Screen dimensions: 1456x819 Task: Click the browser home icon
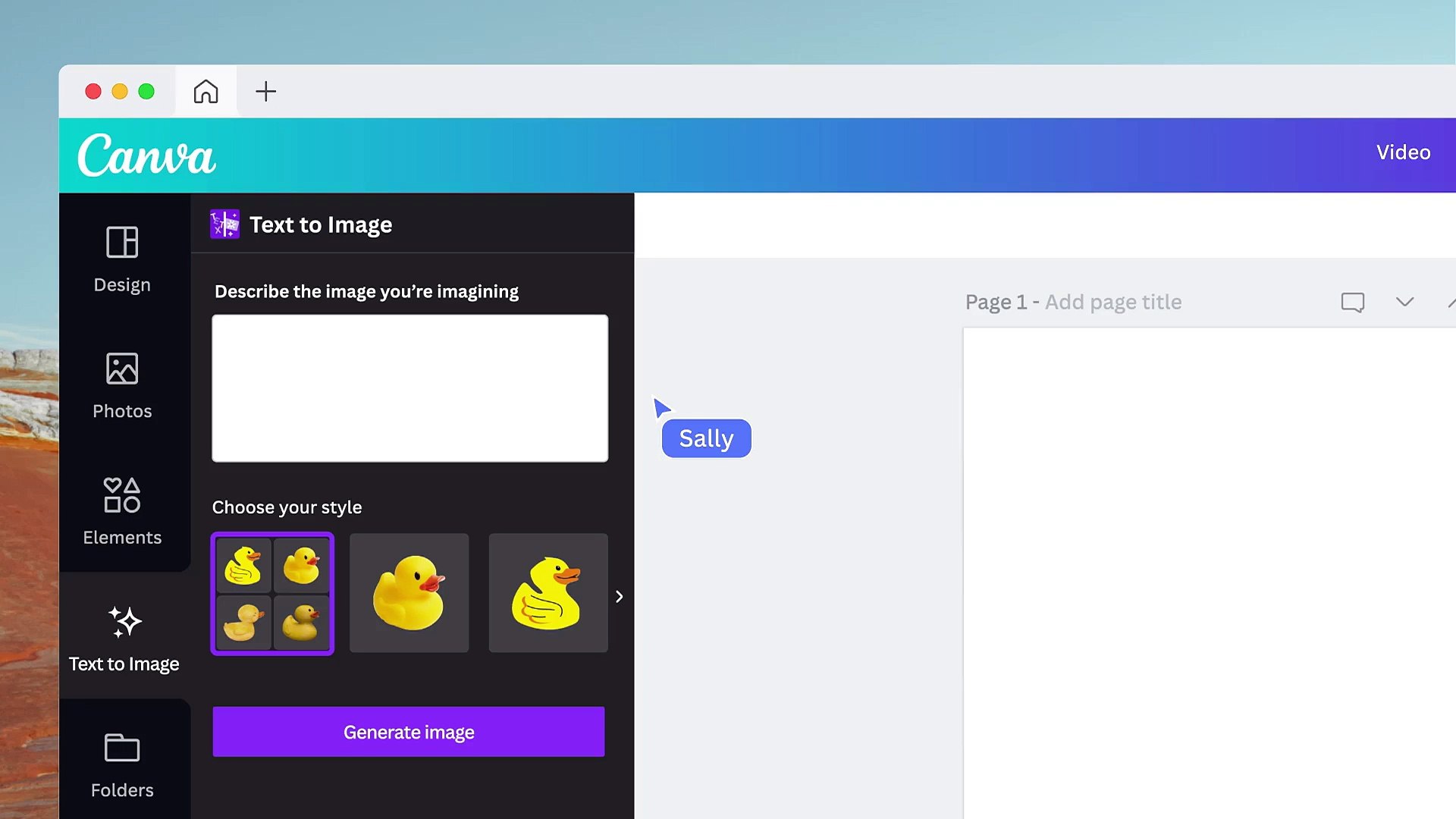coord(206,91)
